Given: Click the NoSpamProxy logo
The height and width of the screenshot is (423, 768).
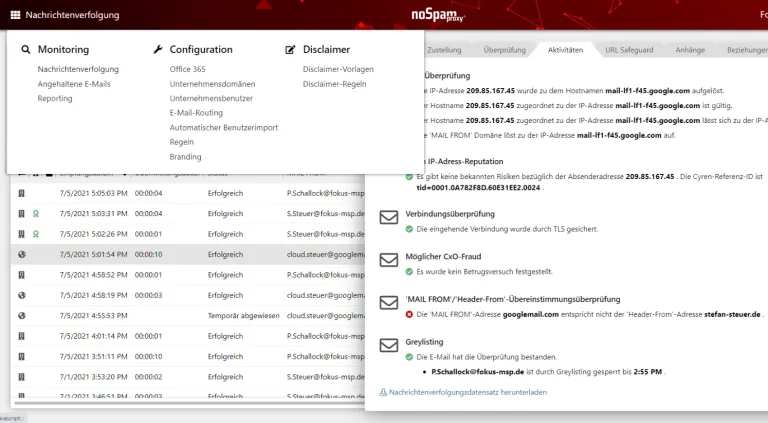Looking at the screenshot, I should (437, 15).
